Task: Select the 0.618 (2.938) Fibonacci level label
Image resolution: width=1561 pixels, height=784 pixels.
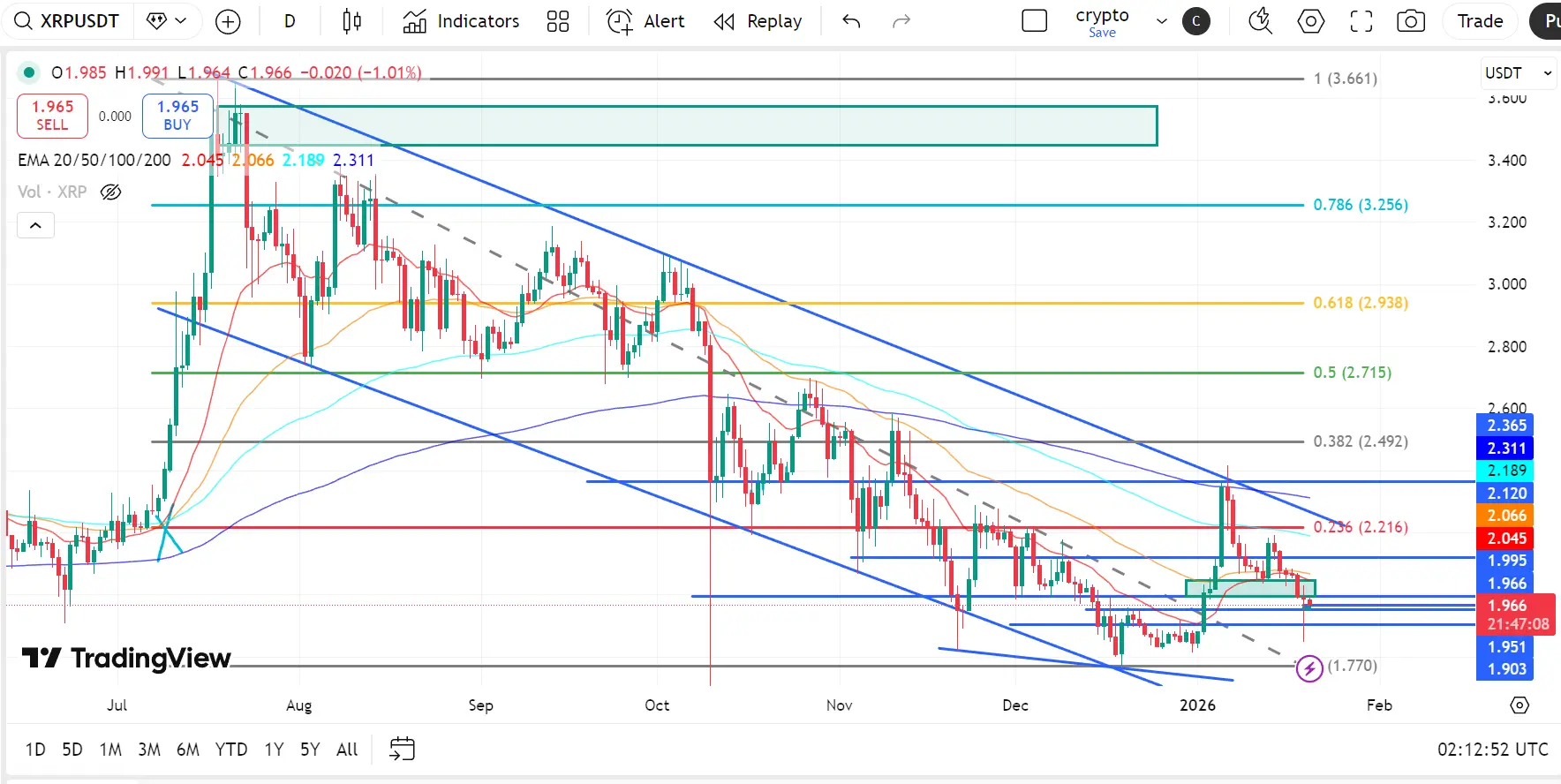Action: (x=1361, y=303)
